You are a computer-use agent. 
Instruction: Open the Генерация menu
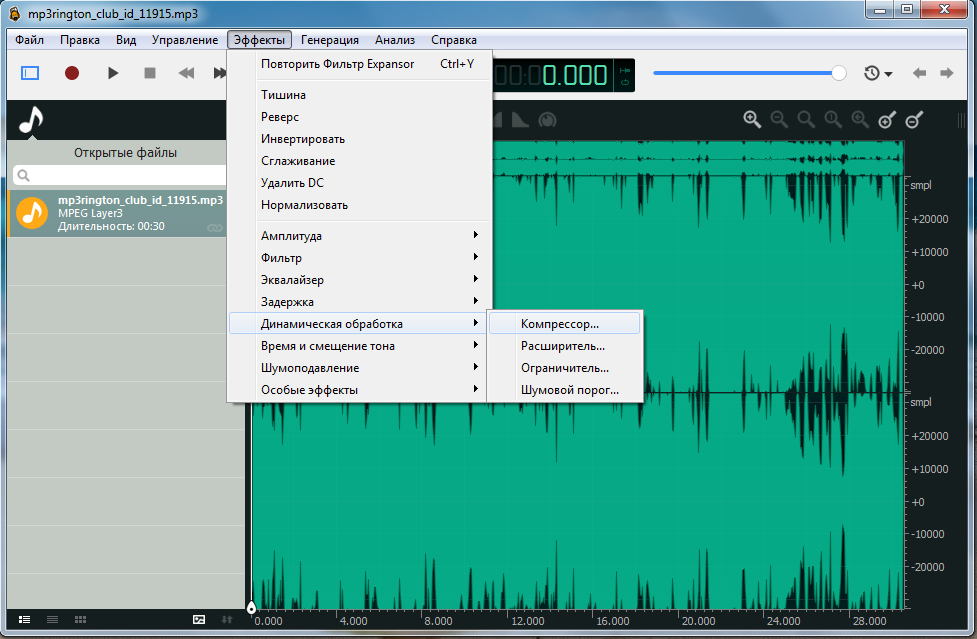click(330, 39)
